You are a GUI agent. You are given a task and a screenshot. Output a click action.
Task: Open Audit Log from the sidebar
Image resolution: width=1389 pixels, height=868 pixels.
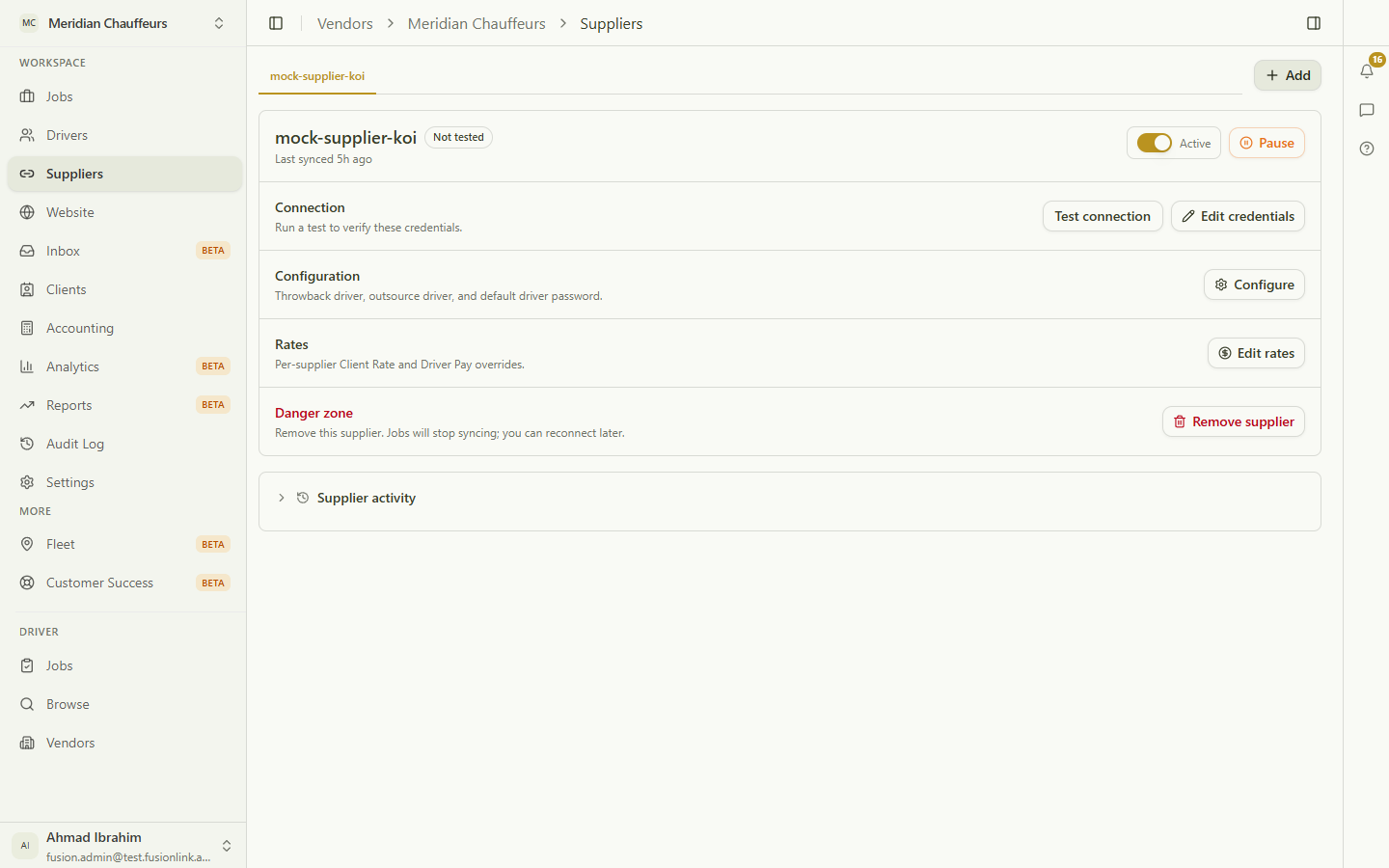124,444
